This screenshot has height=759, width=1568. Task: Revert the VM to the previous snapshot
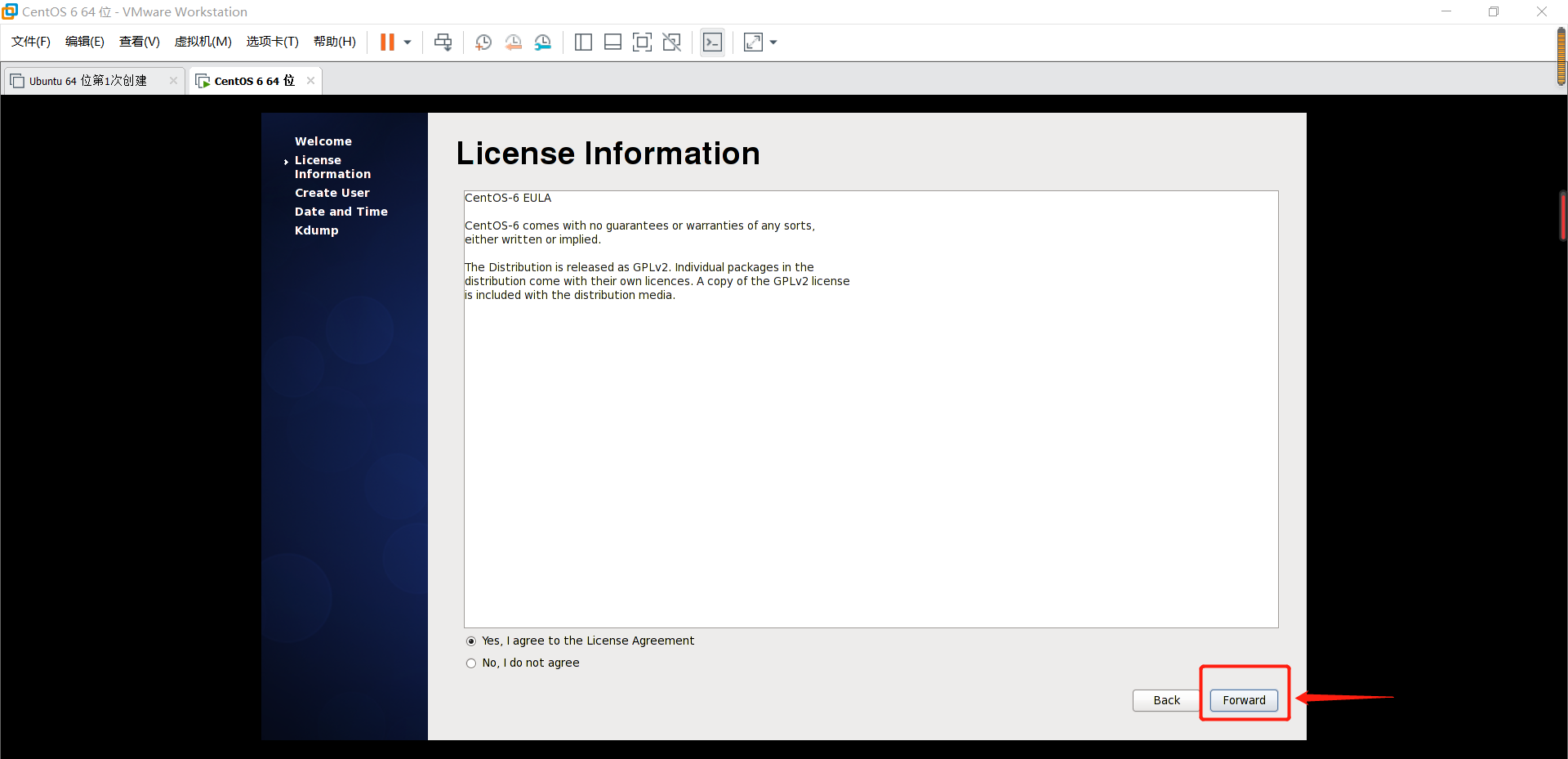513,42
